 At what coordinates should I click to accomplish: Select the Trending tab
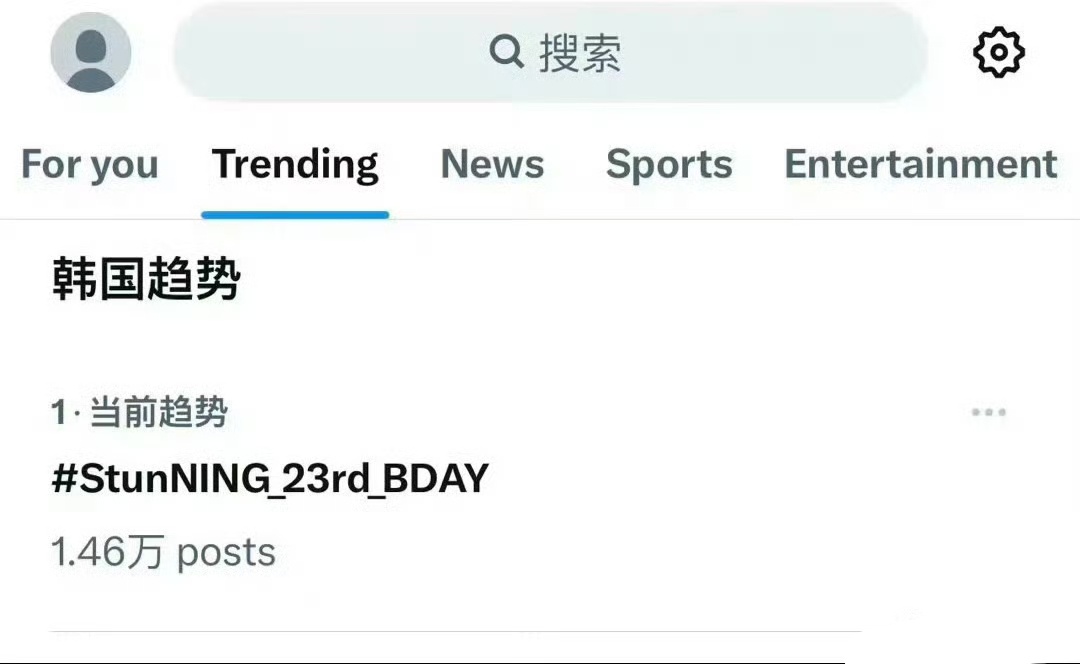[x=295, y=164]
